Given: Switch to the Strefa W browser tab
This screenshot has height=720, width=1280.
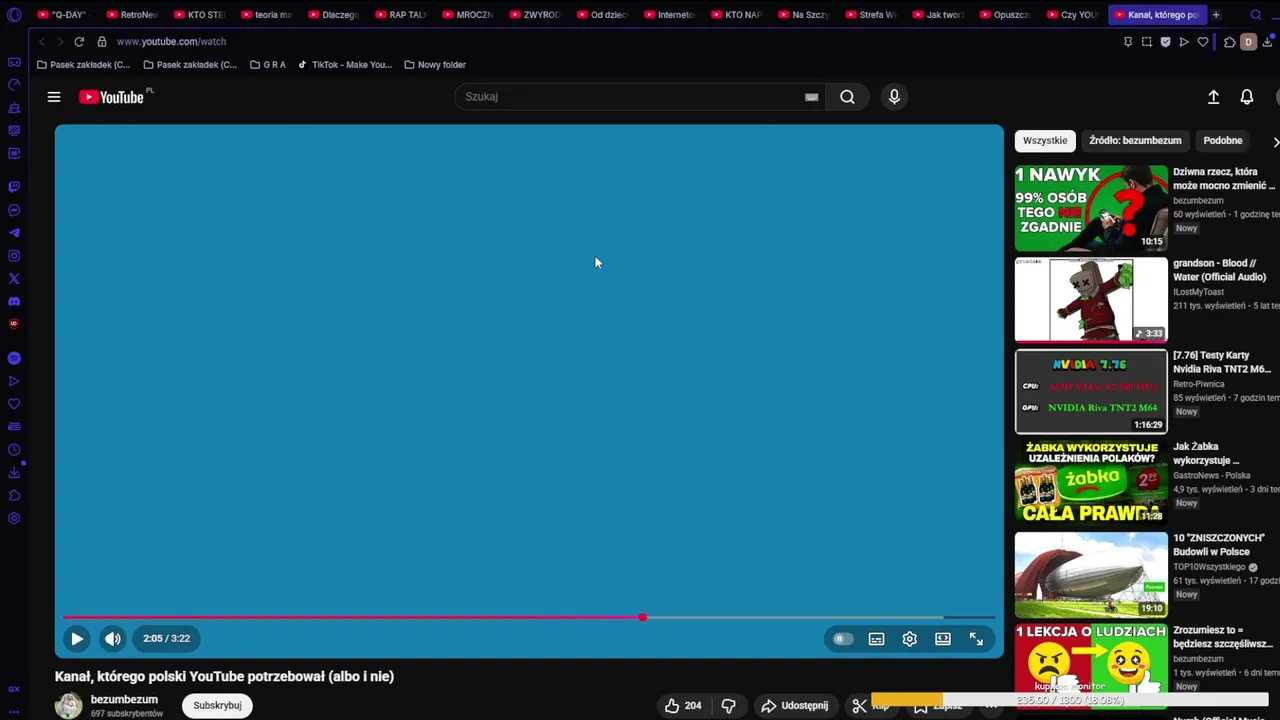Looking at the screenshot, I should point(871,15).
